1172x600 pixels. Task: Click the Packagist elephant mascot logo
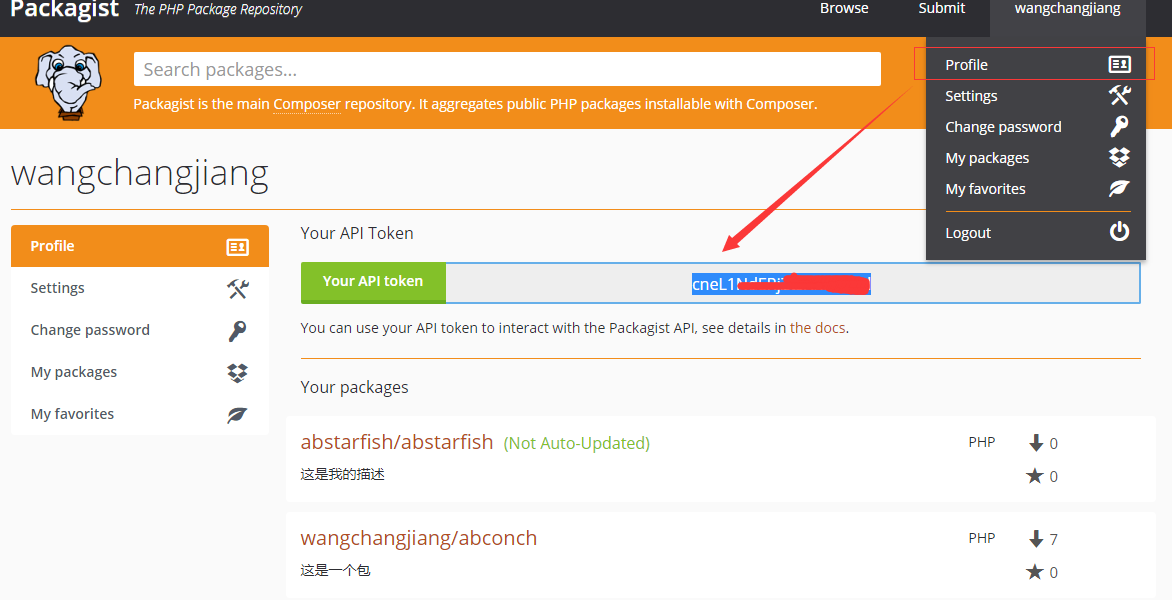pos(68,83)
